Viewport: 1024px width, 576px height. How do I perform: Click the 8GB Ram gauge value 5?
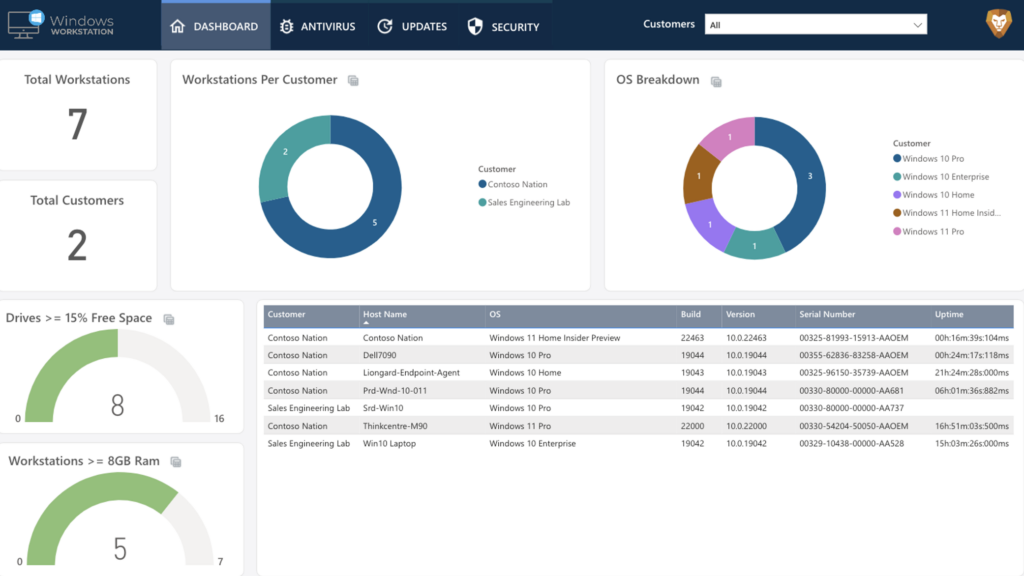[x=120, y=549]
